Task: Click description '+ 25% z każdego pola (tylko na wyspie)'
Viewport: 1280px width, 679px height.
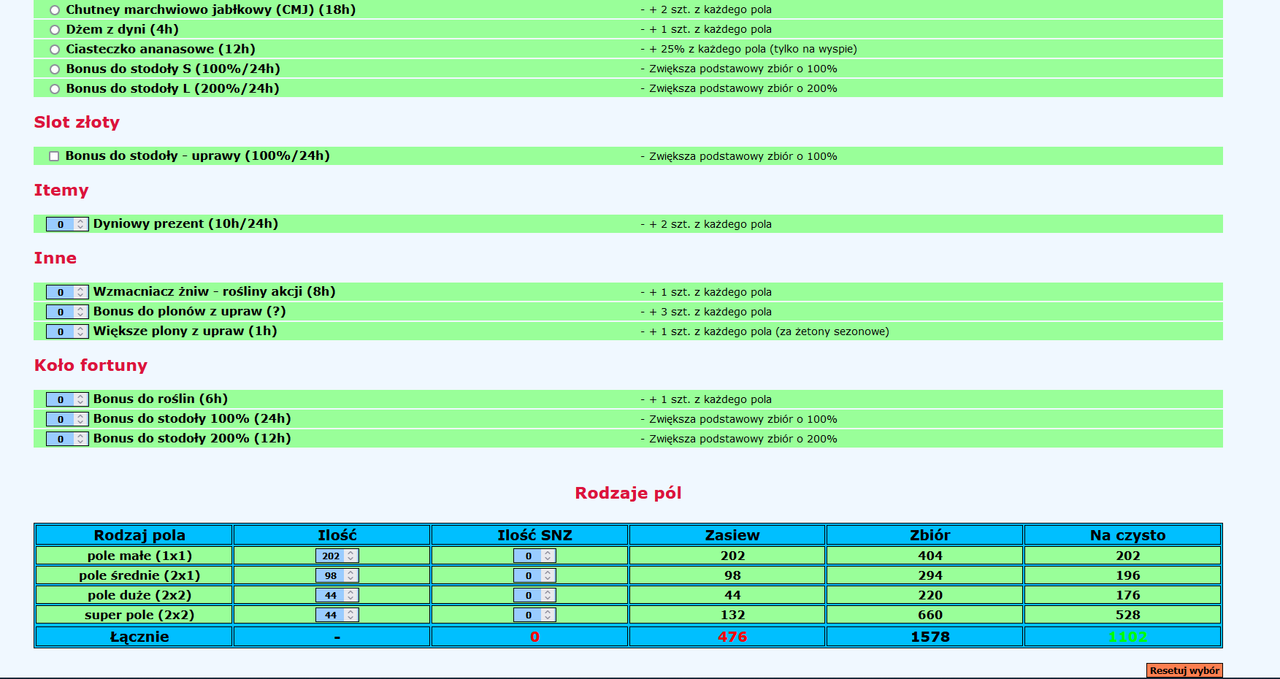Action: (x=749, y=49)
